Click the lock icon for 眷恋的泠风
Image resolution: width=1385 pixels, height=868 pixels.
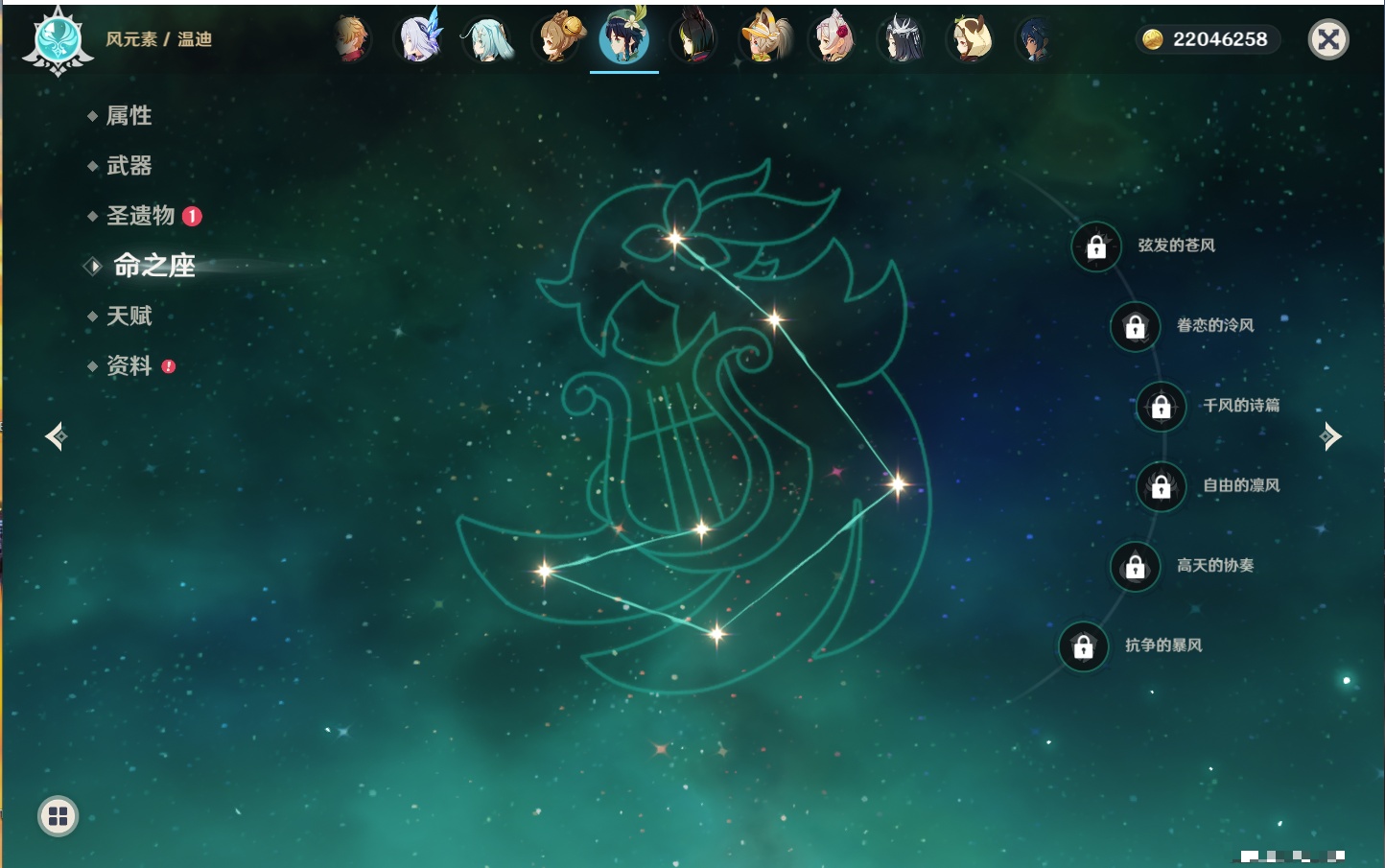coord(1136,327)
